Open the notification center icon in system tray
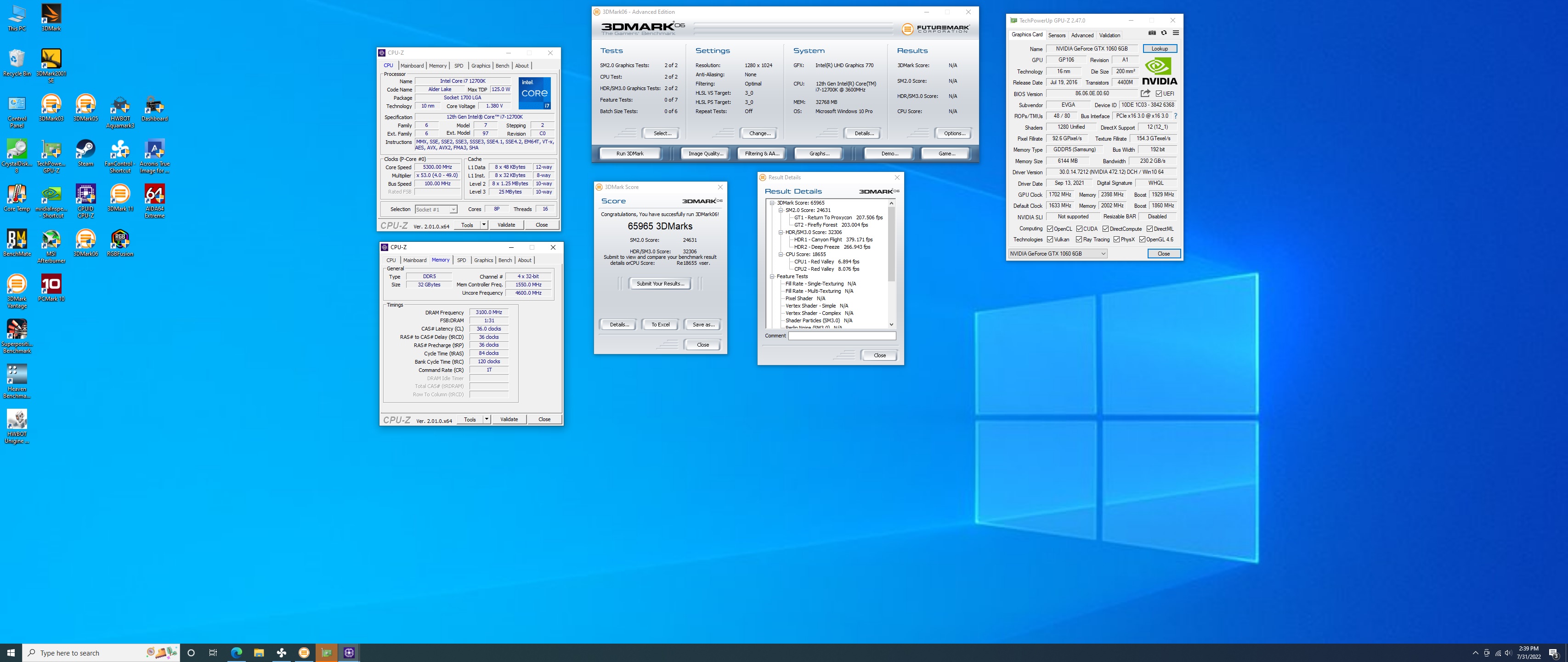 click(1553, 653)
